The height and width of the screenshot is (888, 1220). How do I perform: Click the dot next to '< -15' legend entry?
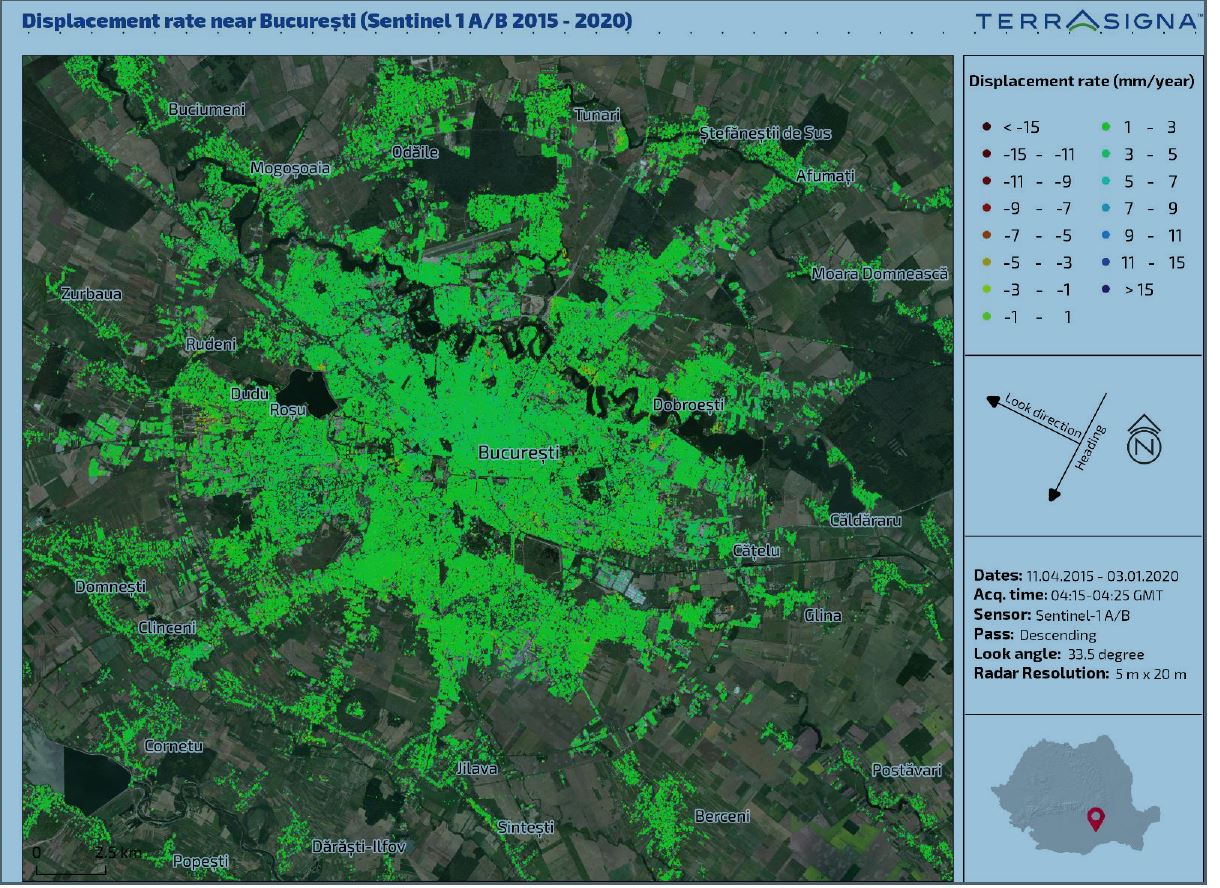pos(986,127)
